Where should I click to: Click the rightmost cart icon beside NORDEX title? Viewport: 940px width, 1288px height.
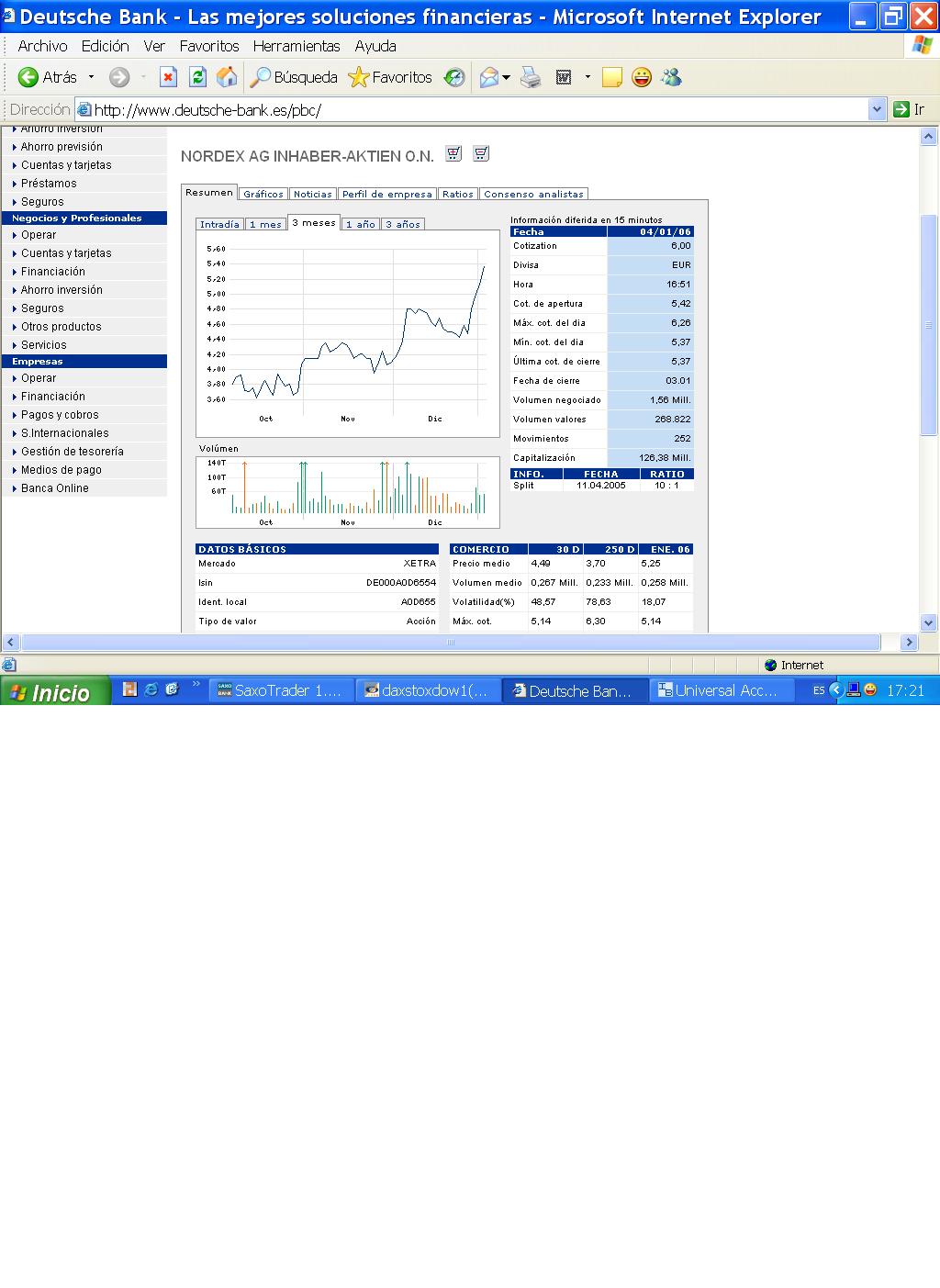[x=481, y=153]
